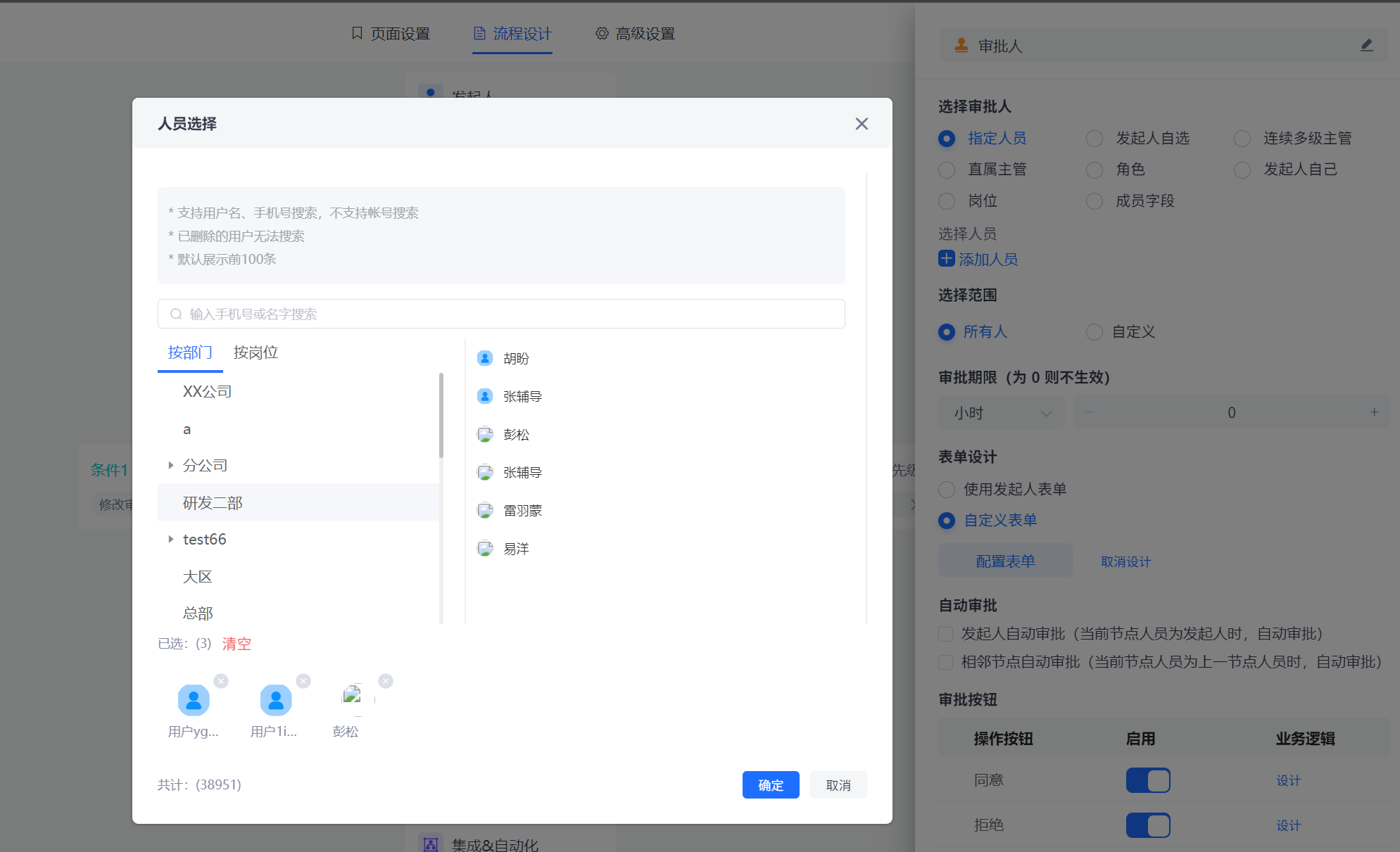
Task: Expand the test66 tree item
Action: click(171, 539)
